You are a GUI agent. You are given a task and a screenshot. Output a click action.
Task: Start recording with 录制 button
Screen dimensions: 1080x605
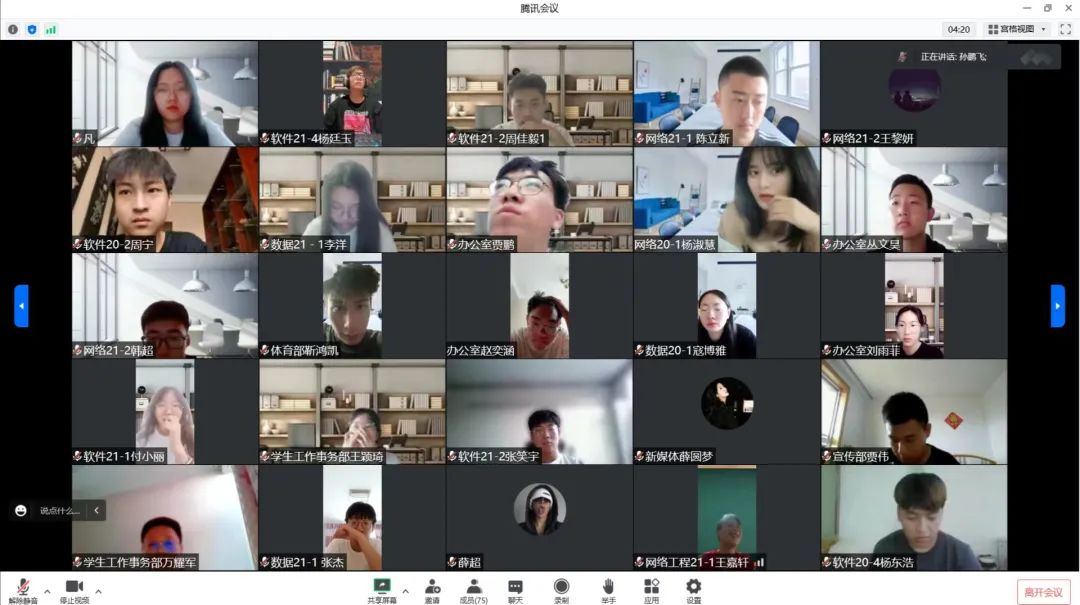pos(561,590)
